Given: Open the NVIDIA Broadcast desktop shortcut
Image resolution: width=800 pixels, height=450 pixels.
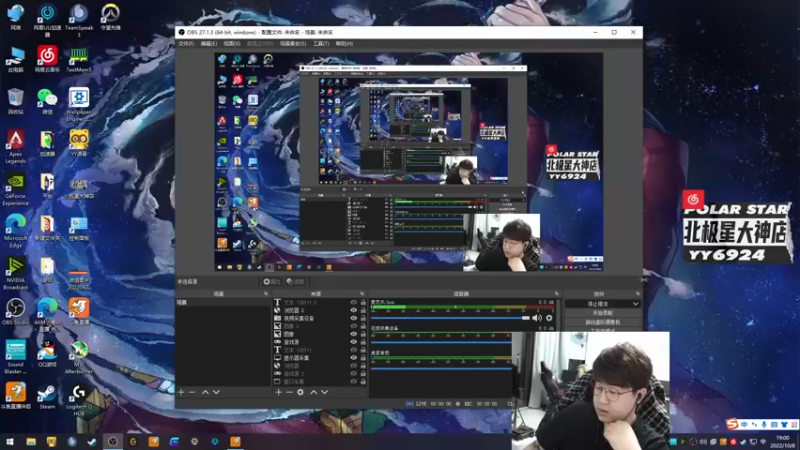Looking at the screenshot, I should tap(16, 273).
